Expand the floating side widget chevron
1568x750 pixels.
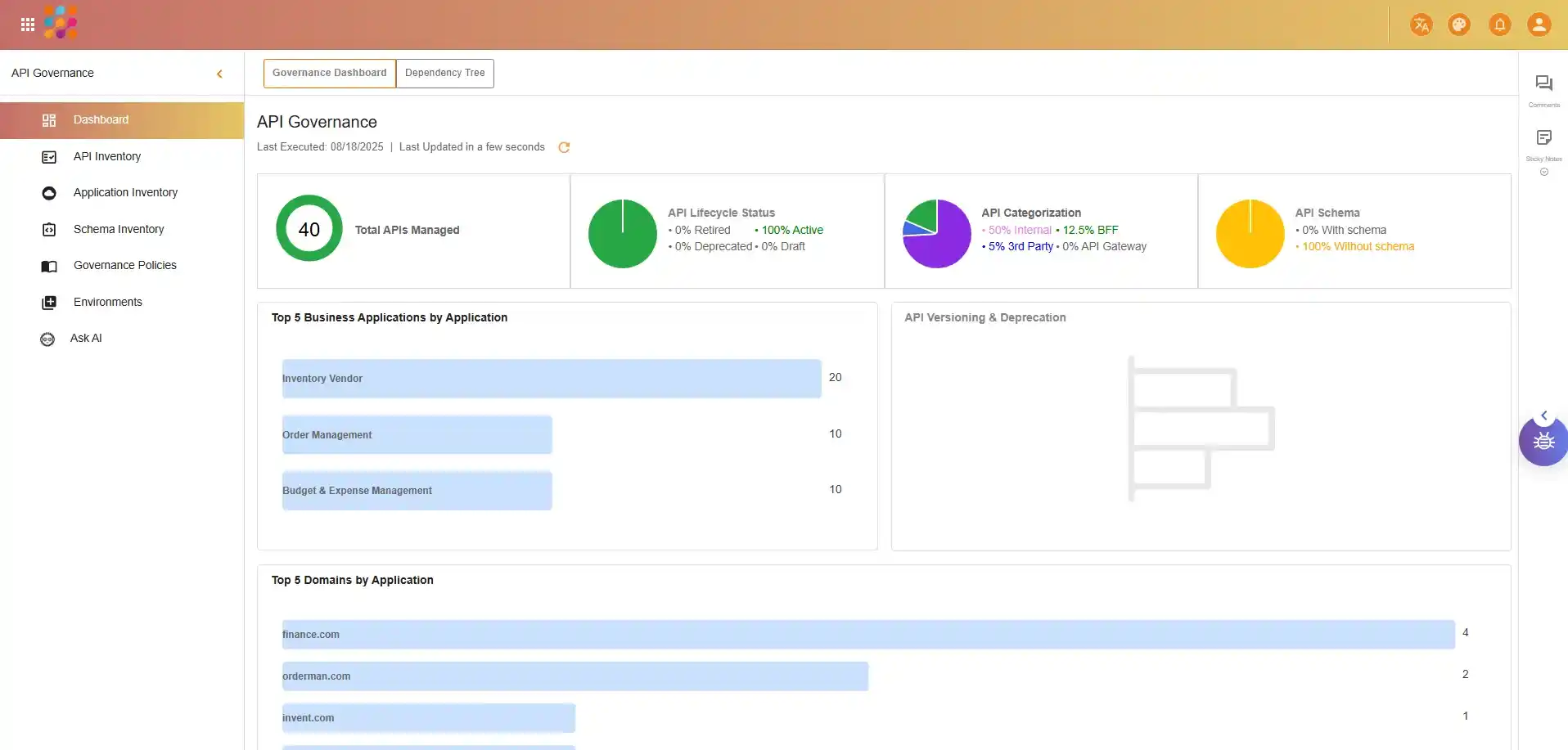[x=1544, y=415]
